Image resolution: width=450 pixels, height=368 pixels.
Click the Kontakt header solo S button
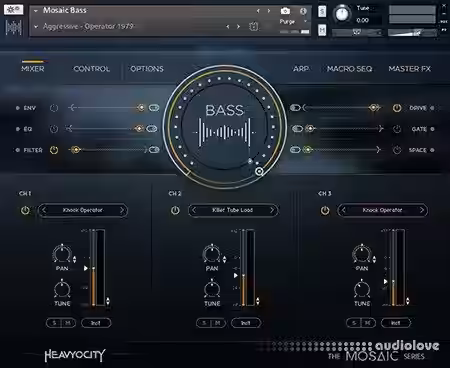[322, 11]
